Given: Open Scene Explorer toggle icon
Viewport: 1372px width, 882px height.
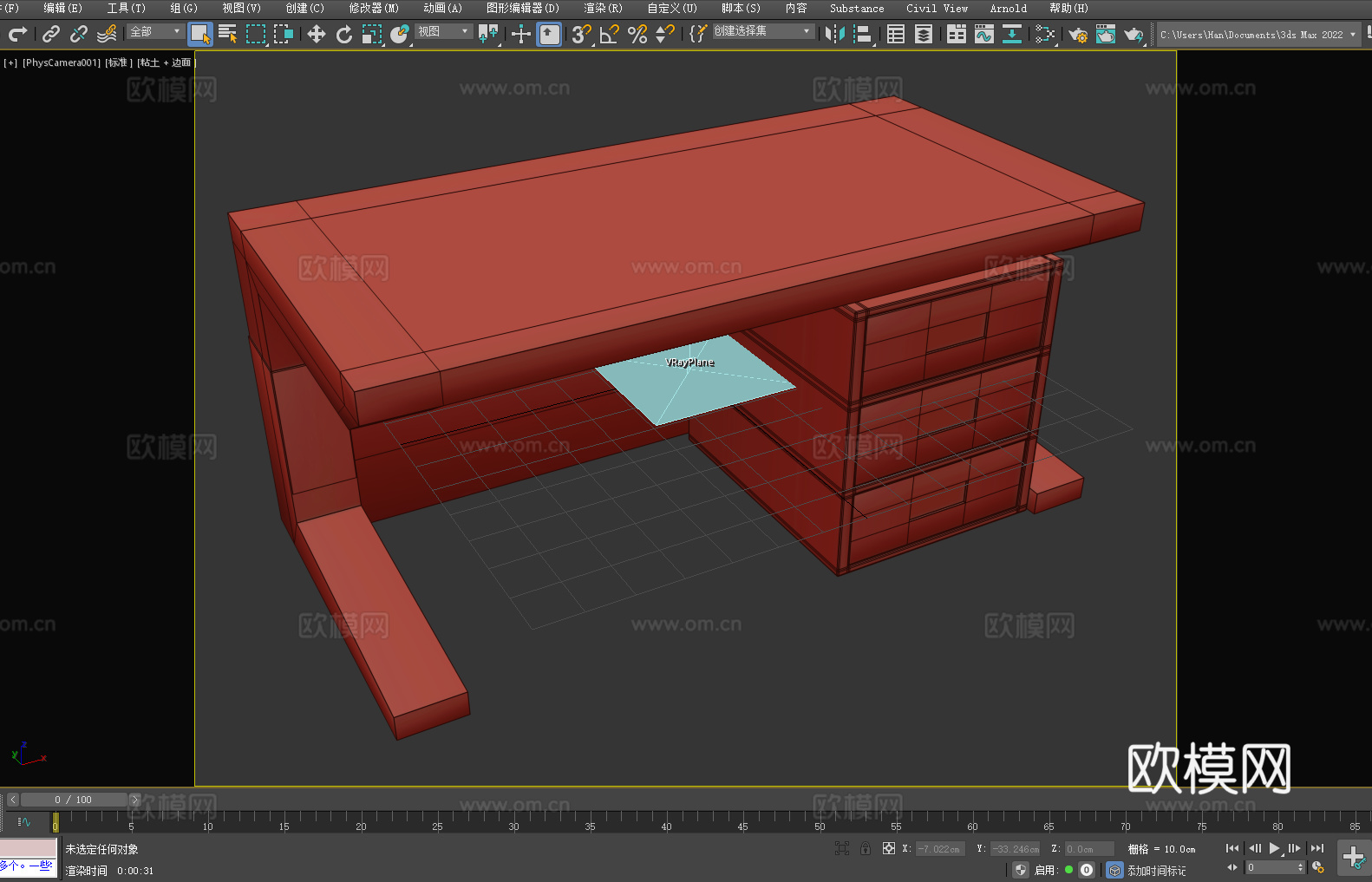Looking at the screenshot, I should tap(896, 34).
